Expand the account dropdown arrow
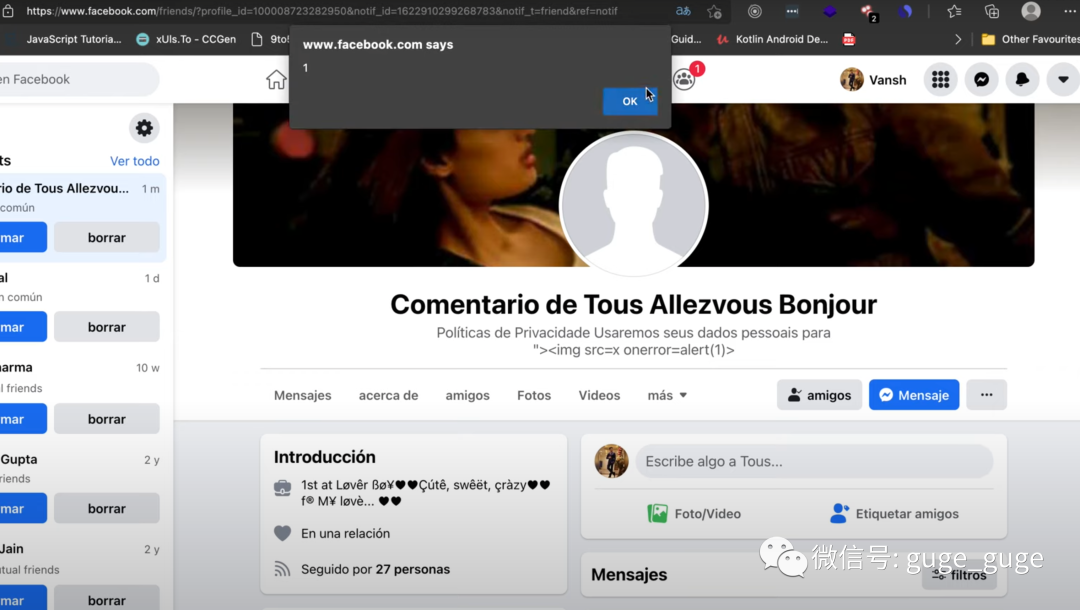 (x=1063, y=80)
